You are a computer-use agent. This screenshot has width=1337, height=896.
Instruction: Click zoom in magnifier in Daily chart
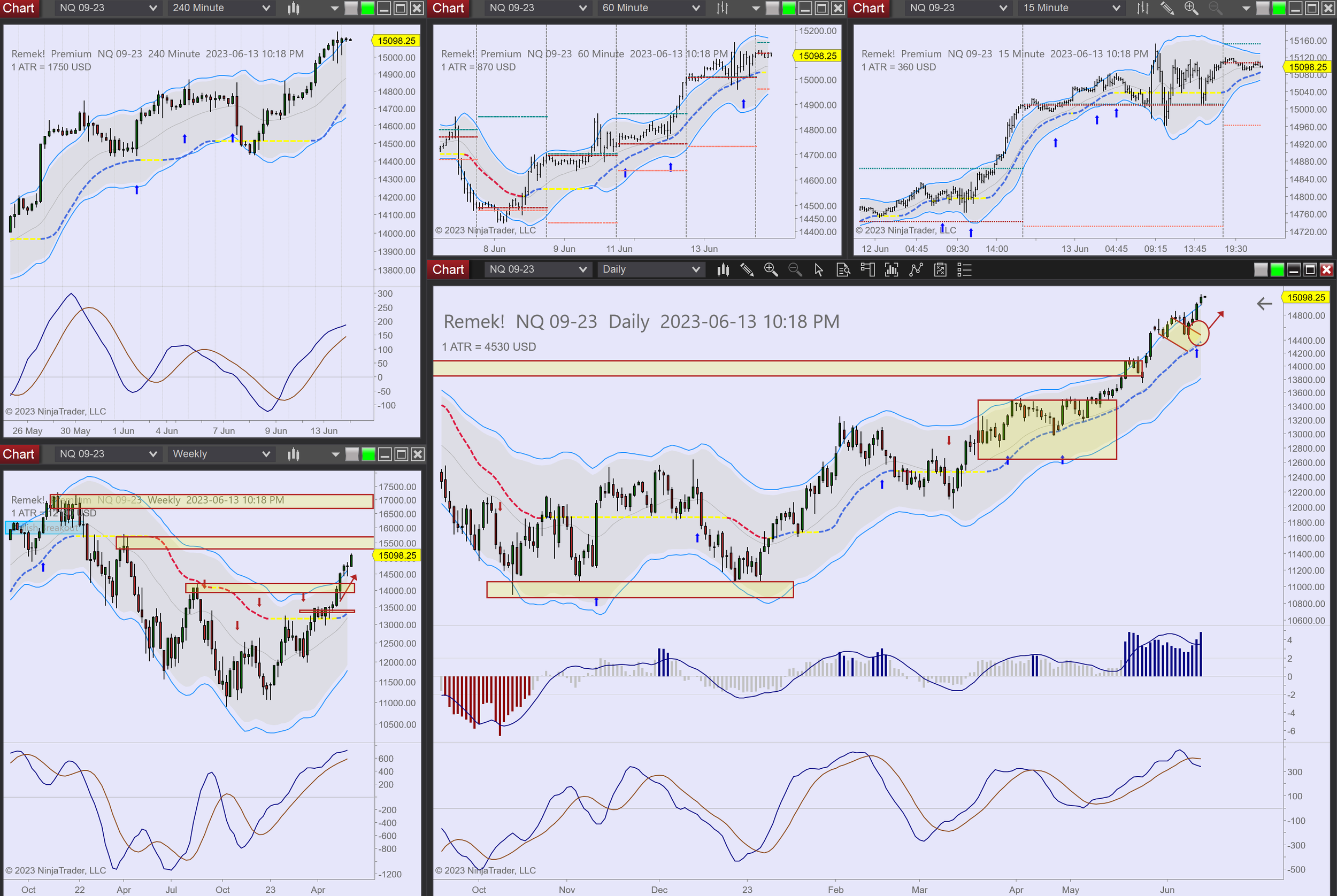tap(771, 270)
